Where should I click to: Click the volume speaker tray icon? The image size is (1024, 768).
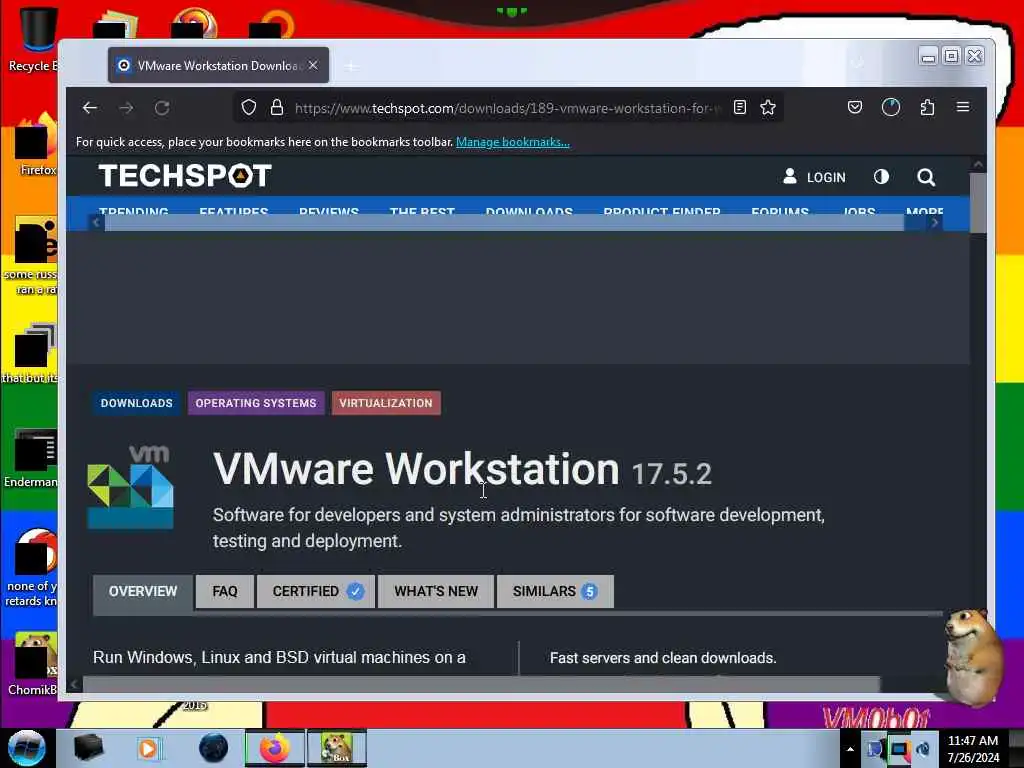pyautogui.click(x=923, y=749)
